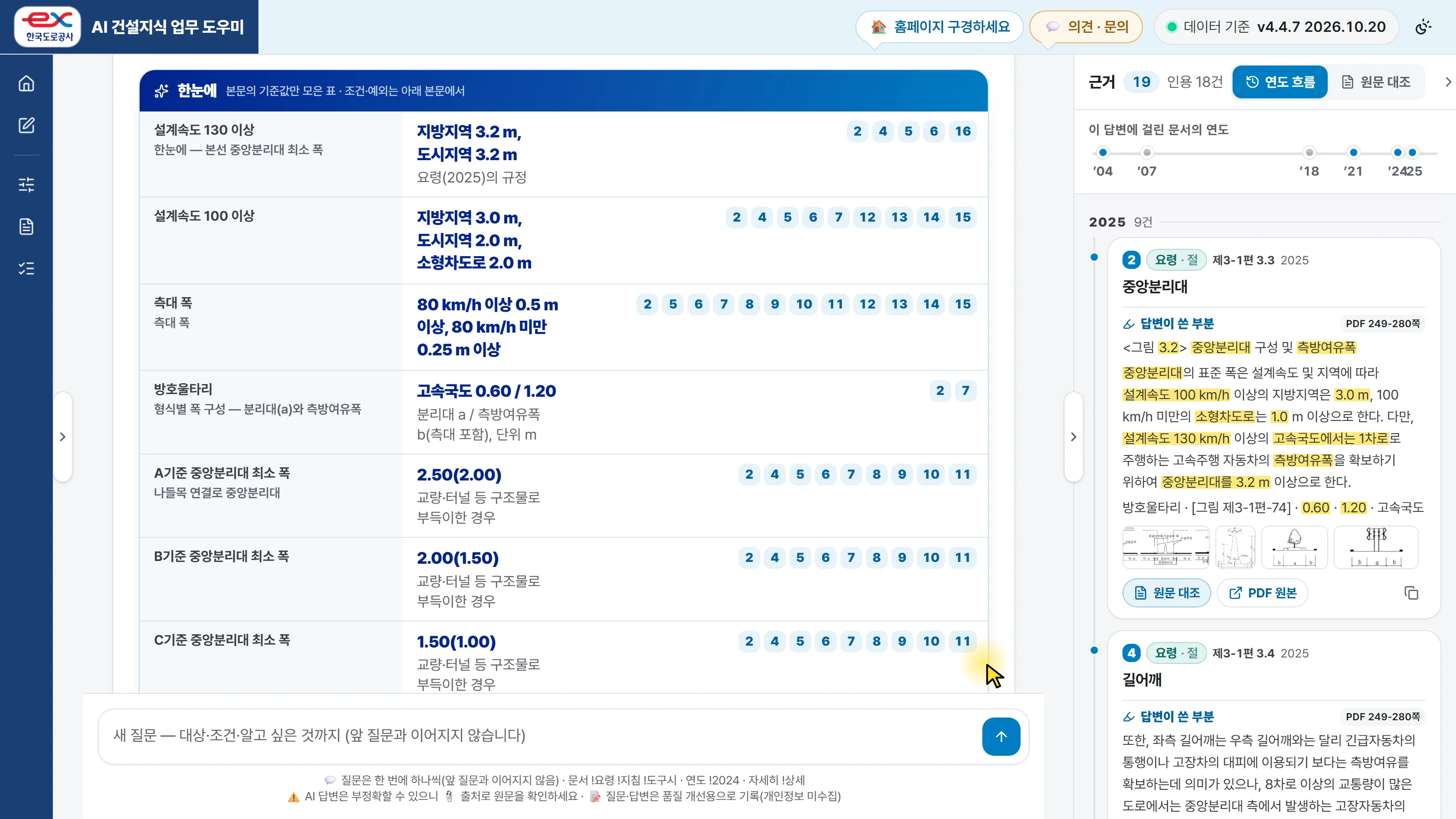This screenshot has width=1456, height=819.
Task: Click the chevron at far right of tabs
Action: [1447, 82]
